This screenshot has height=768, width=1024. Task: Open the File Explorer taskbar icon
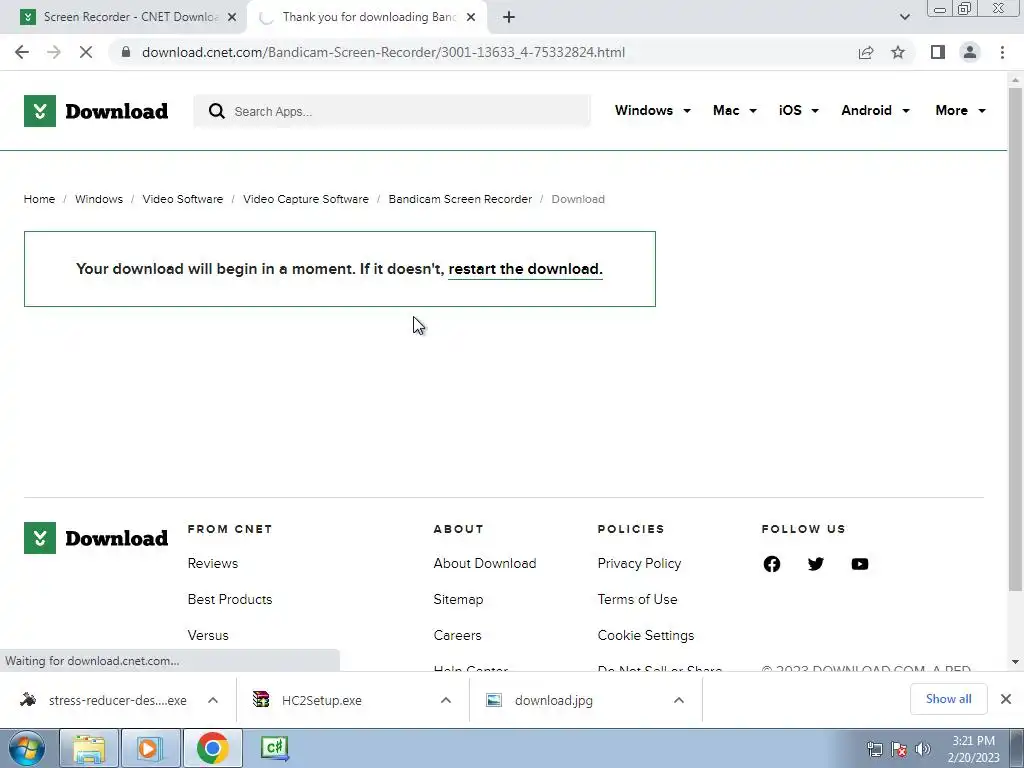(89, 748)
